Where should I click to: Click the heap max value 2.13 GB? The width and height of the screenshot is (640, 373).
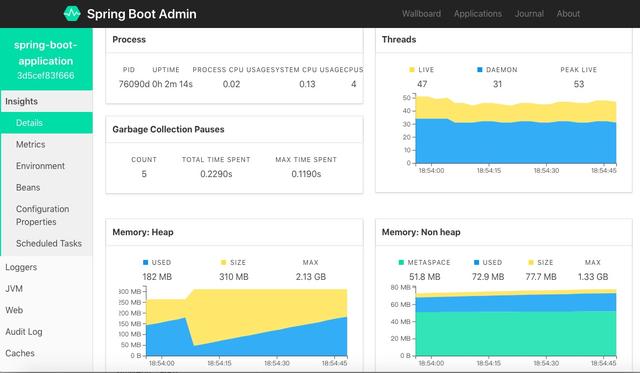[311, 277]
